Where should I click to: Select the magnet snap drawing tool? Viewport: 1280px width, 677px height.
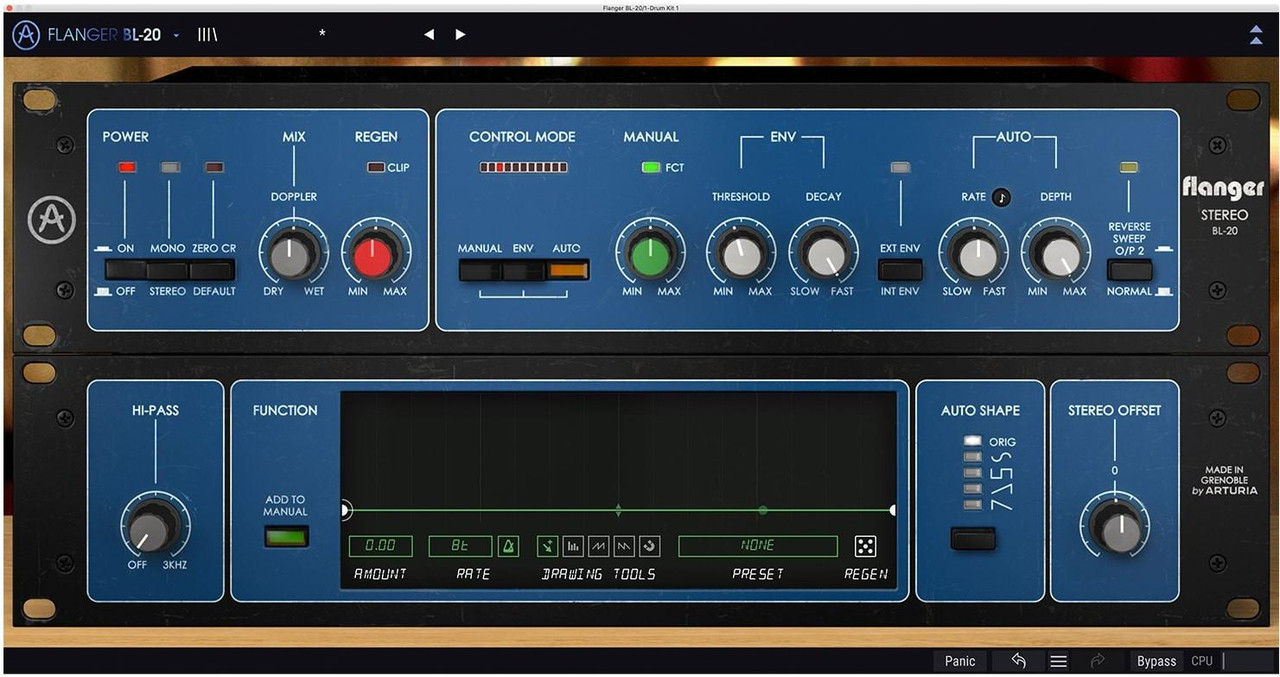[649, 546]
